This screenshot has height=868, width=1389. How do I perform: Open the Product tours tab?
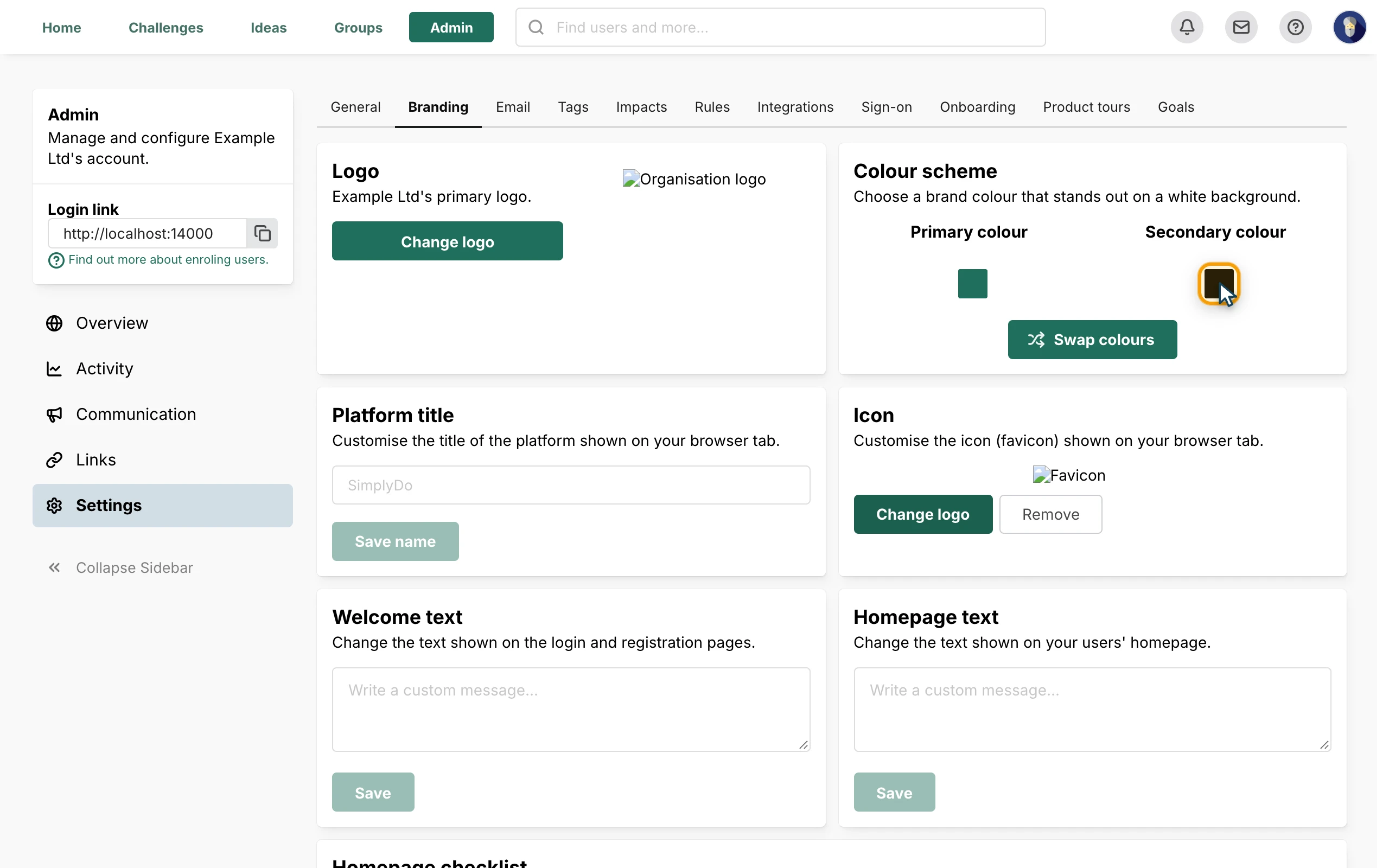pos(1086,107)
